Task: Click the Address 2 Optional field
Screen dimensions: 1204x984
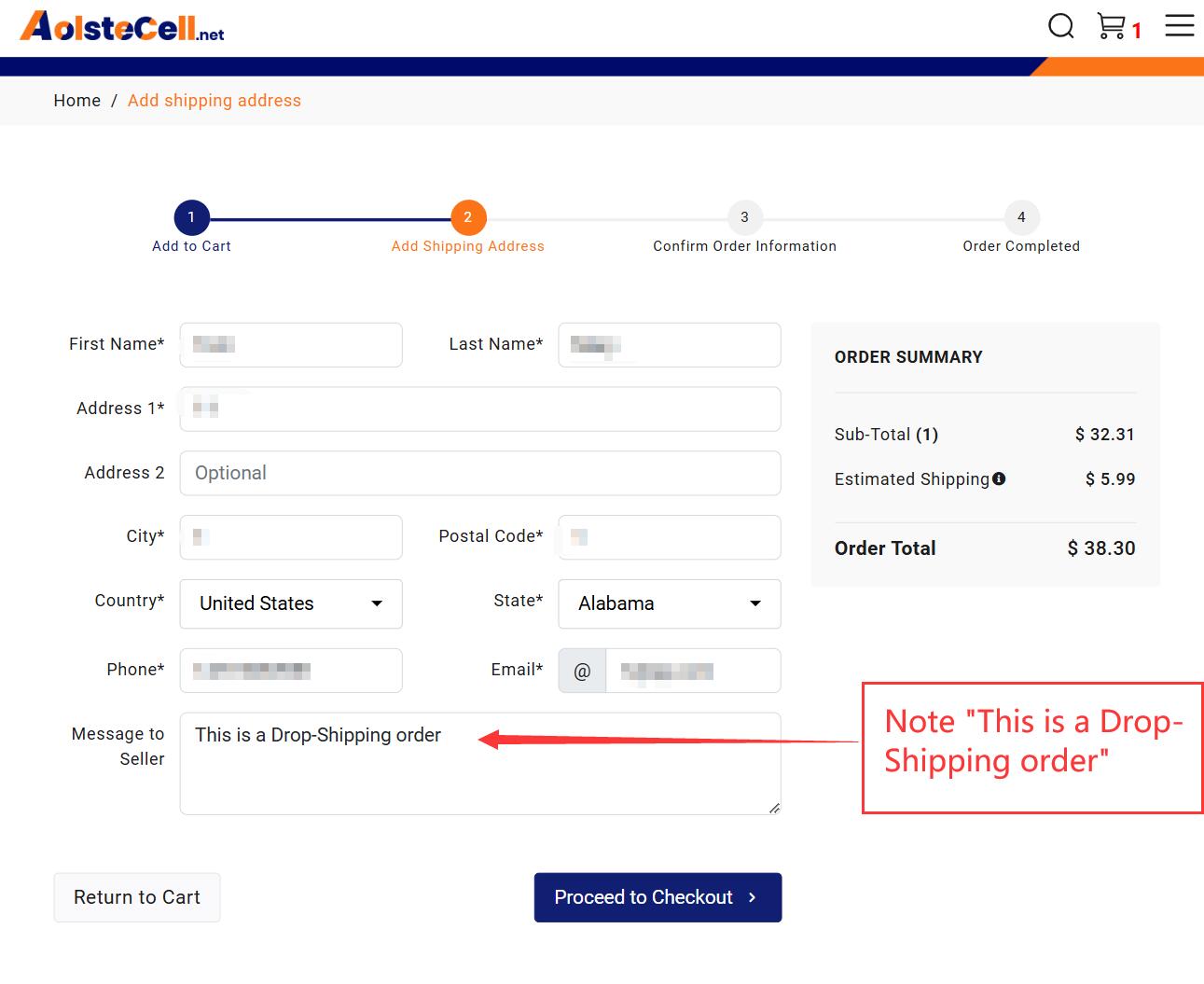Action: 479,473
